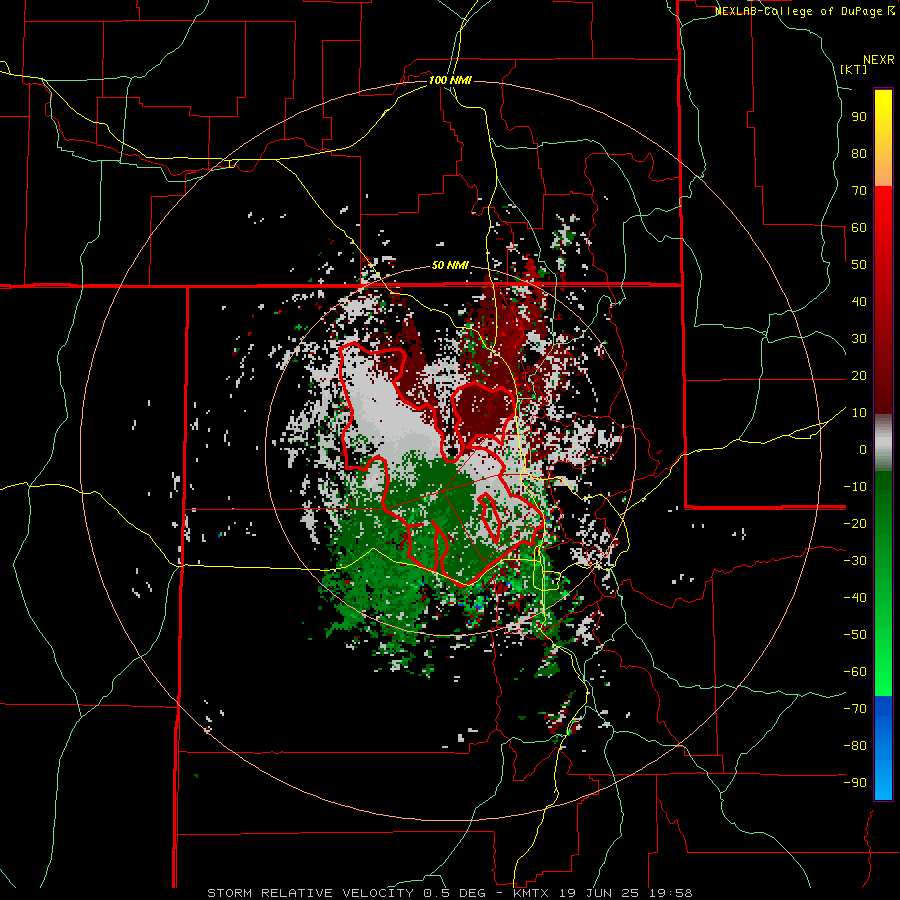Click the [KT] units label

pos(854,69)
